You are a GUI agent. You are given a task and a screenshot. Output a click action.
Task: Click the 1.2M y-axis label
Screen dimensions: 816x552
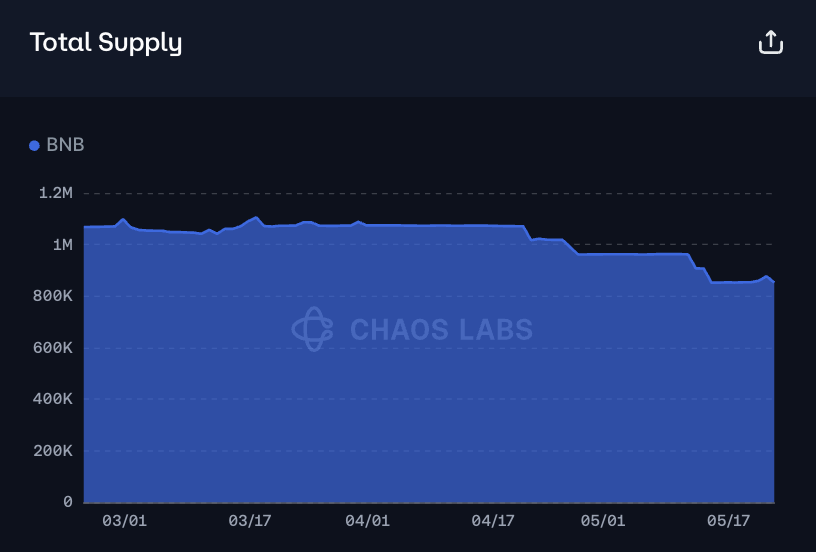[56, 193]
